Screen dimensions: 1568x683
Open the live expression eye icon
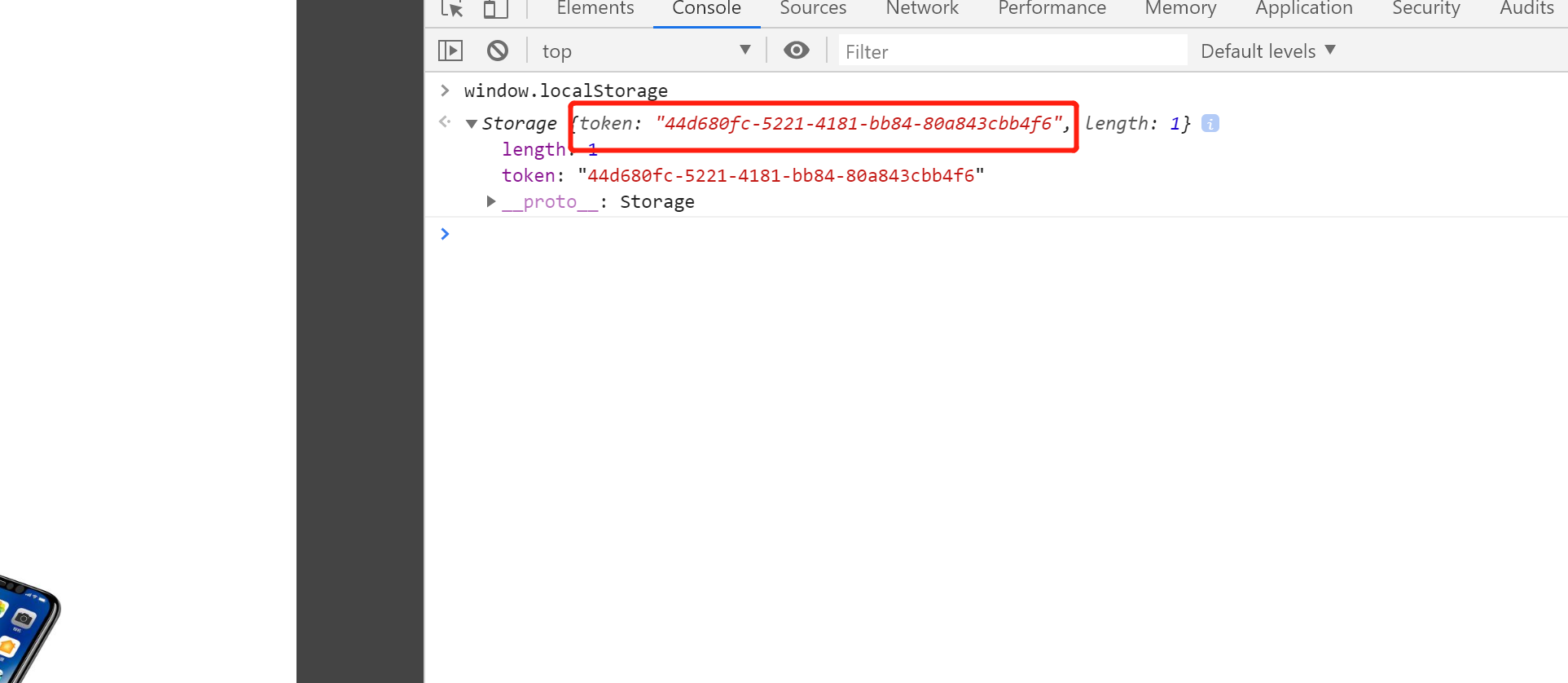pyautogui.click(x=797, y=51)
